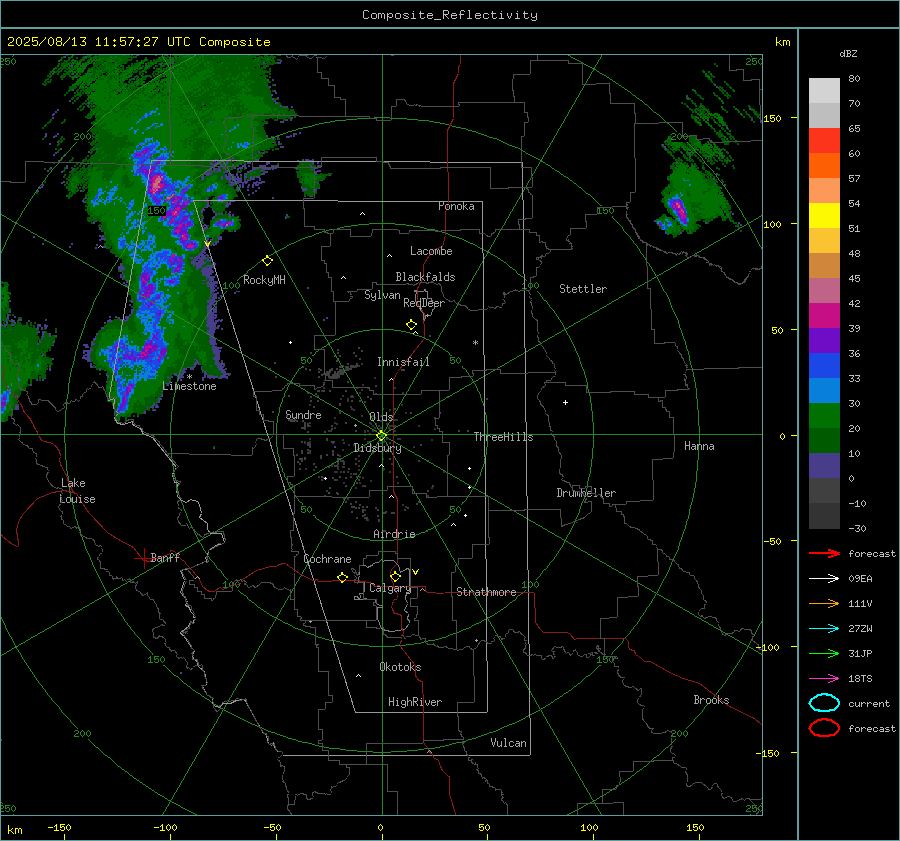Viewport: 900px width, 841px height.
Task: Click the Banff label on the map
Action: coord(165,557)
